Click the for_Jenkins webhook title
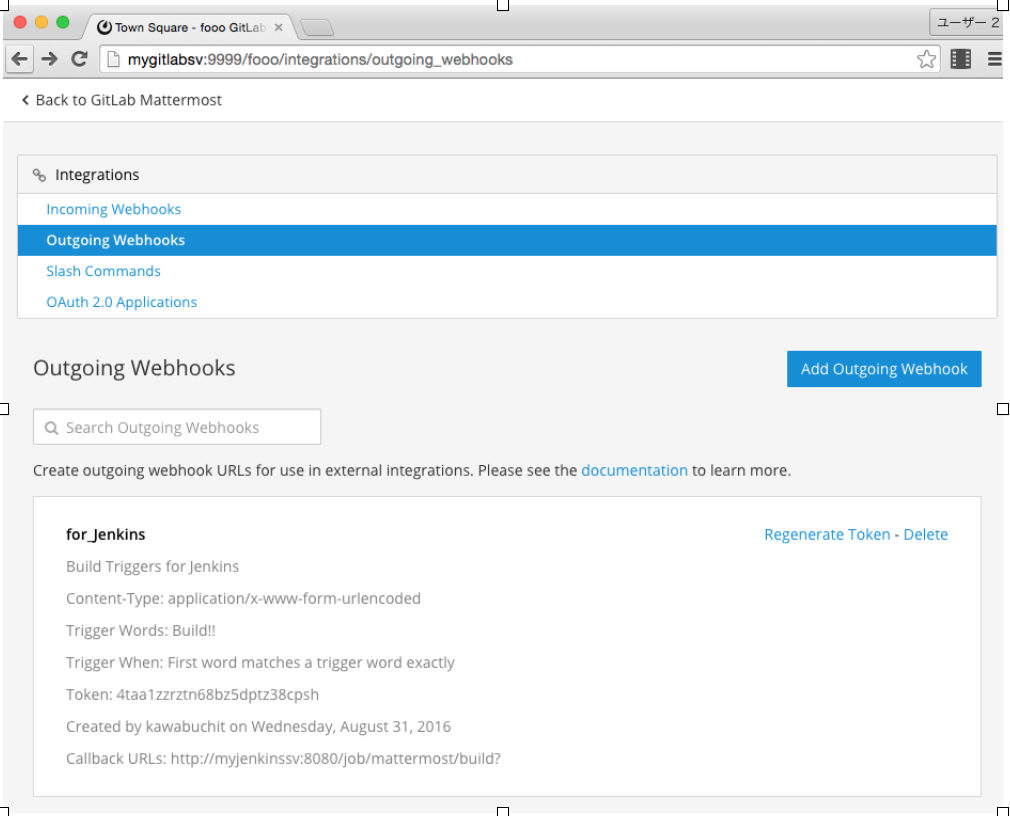The image size is (1010, 816). click(106, 535)
